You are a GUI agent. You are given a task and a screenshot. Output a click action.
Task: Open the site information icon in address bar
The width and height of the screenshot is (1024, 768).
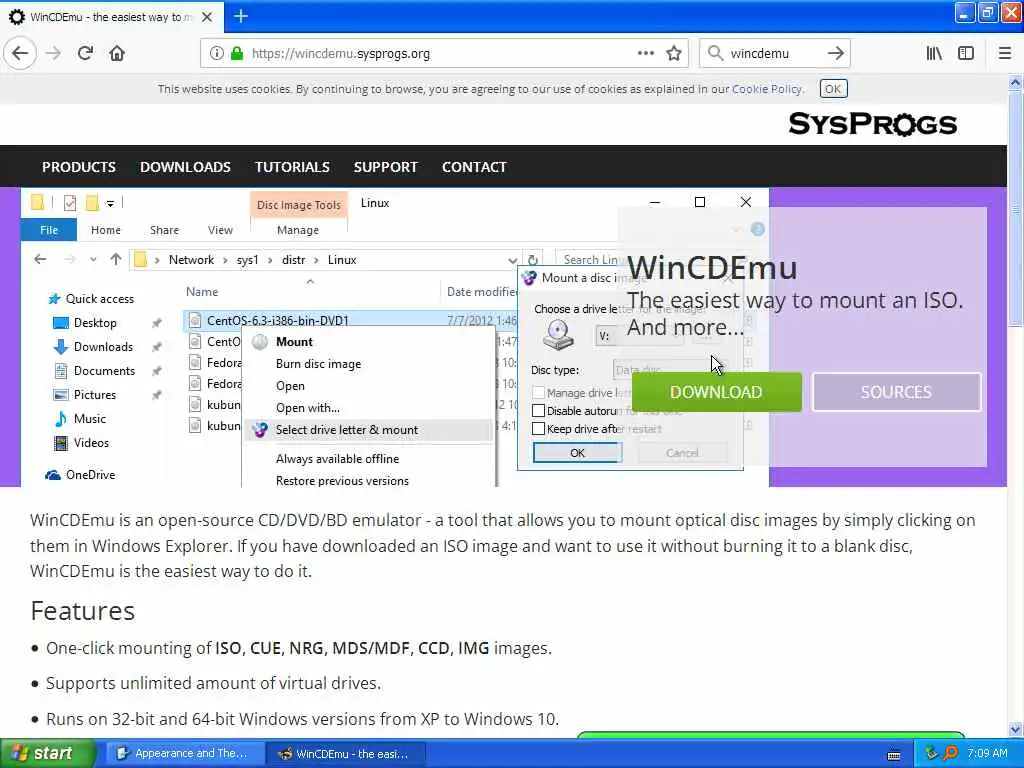[x=217, y=54]
